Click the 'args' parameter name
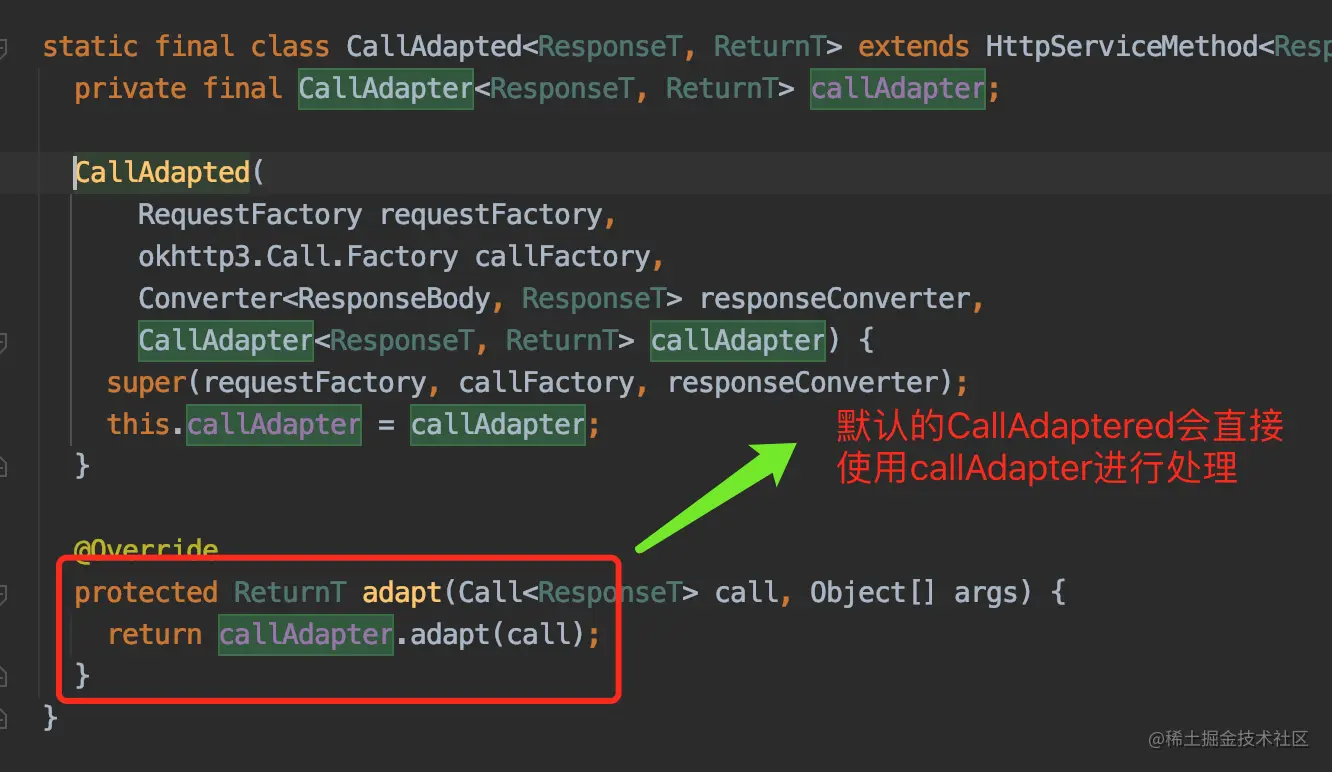Viewport: 1332px width, 772px height. pos(986,593)
